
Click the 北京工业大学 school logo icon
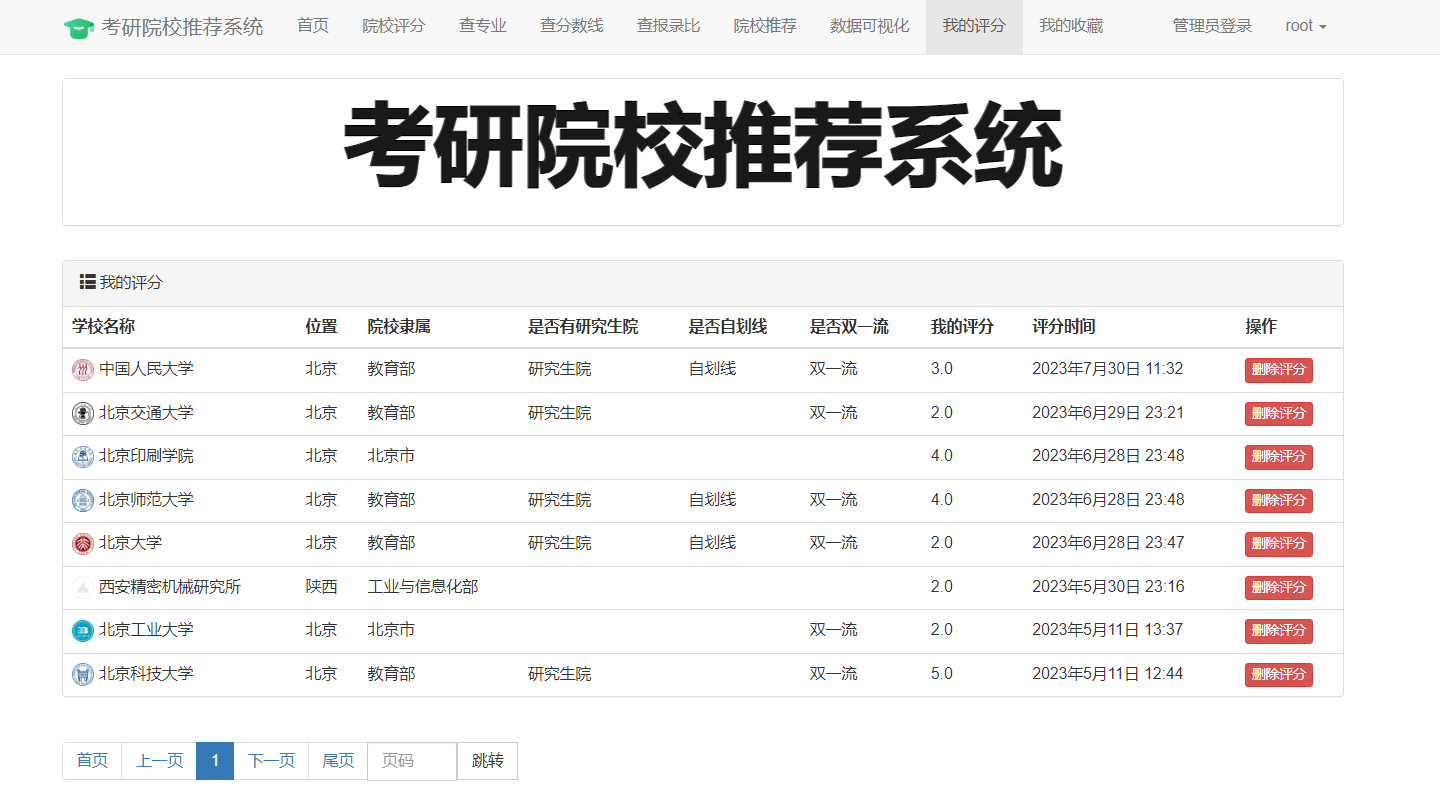83,631
